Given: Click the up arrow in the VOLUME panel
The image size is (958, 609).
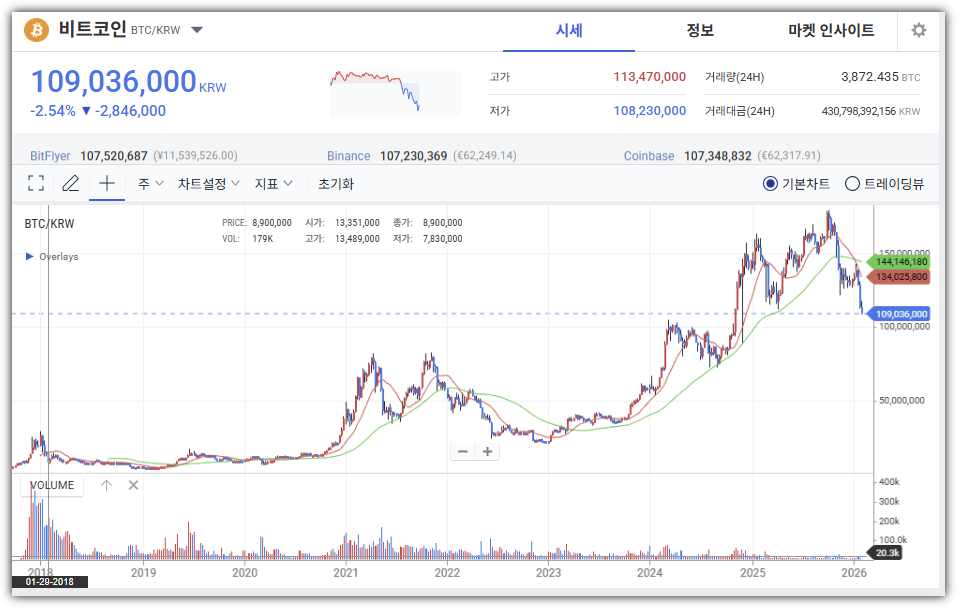Looking at the screenshot, I should pyautogui.click(x=106, y=485).
